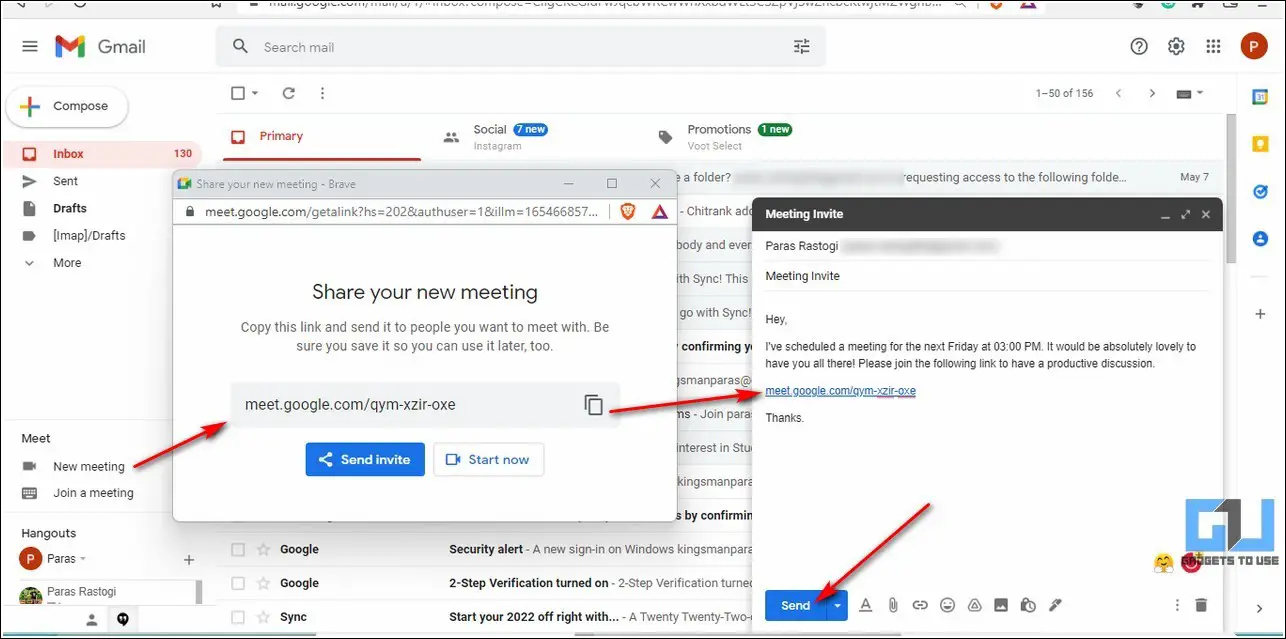The image size is (1286, 639).
Task: Click Start now button
Action: pyautogui.click(x=489, y=460)
